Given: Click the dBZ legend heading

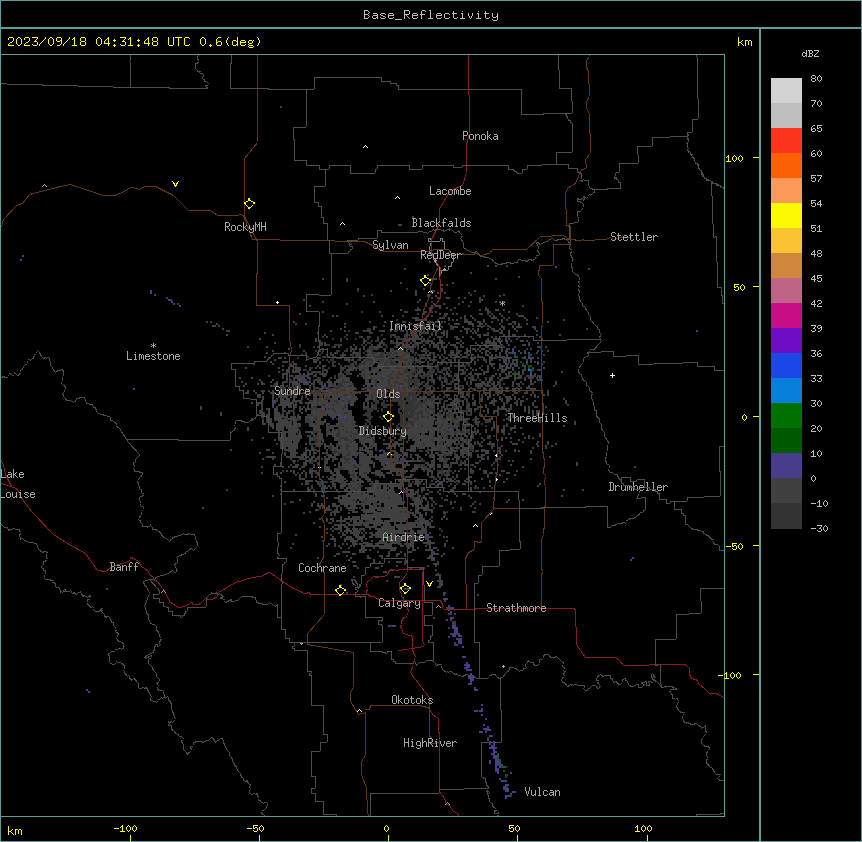Looking at the screenshot, I should [x=810, y=54].
